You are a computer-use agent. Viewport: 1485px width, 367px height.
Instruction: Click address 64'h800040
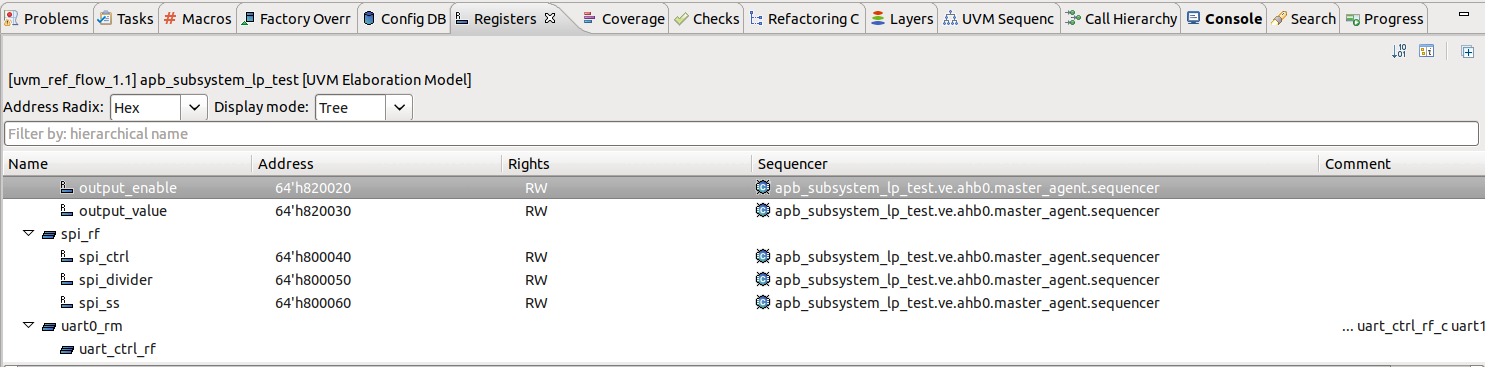pos(313,257)
